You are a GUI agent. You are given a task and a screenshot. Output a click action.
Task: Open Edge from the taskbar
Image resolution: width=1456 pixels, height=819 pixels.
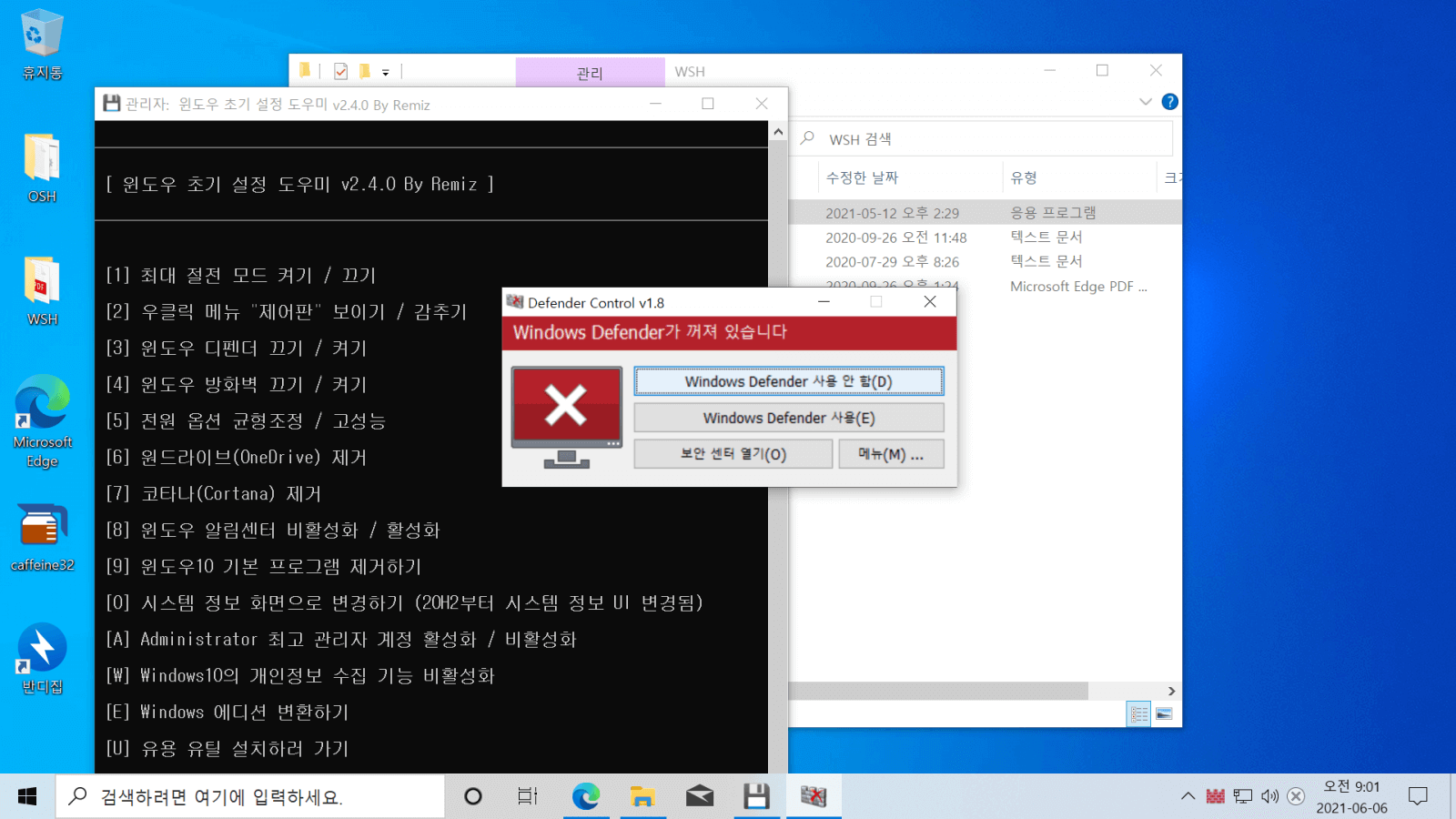pos(585,797)
